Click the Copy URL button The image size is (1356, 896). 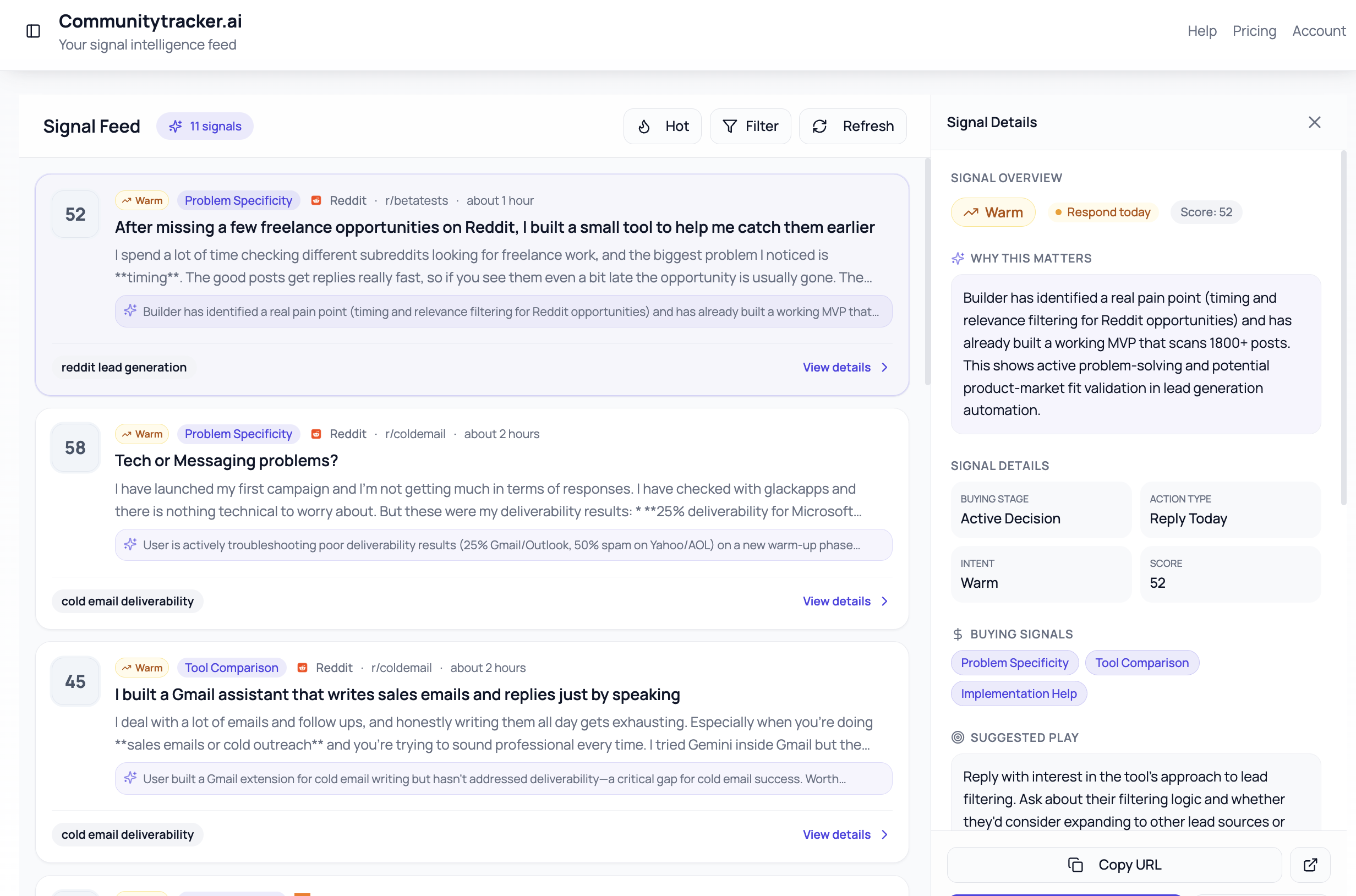tap(1114, 864)
